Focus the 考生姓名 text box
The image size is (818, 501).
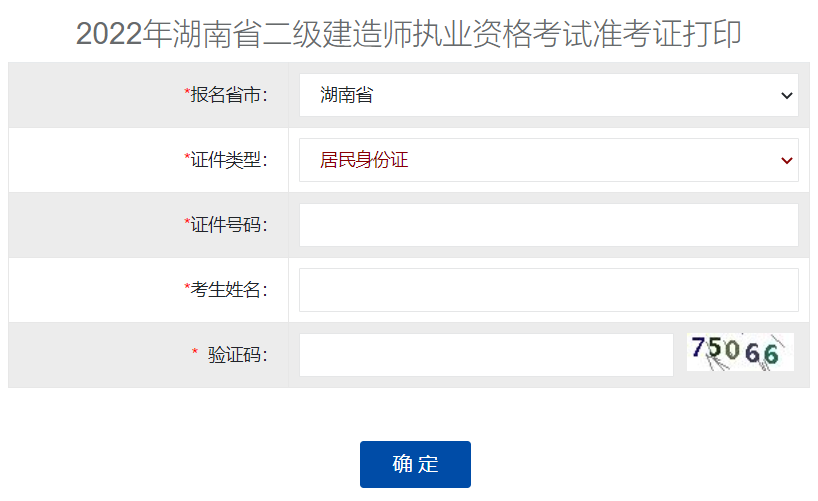click(x=549, y=290)
